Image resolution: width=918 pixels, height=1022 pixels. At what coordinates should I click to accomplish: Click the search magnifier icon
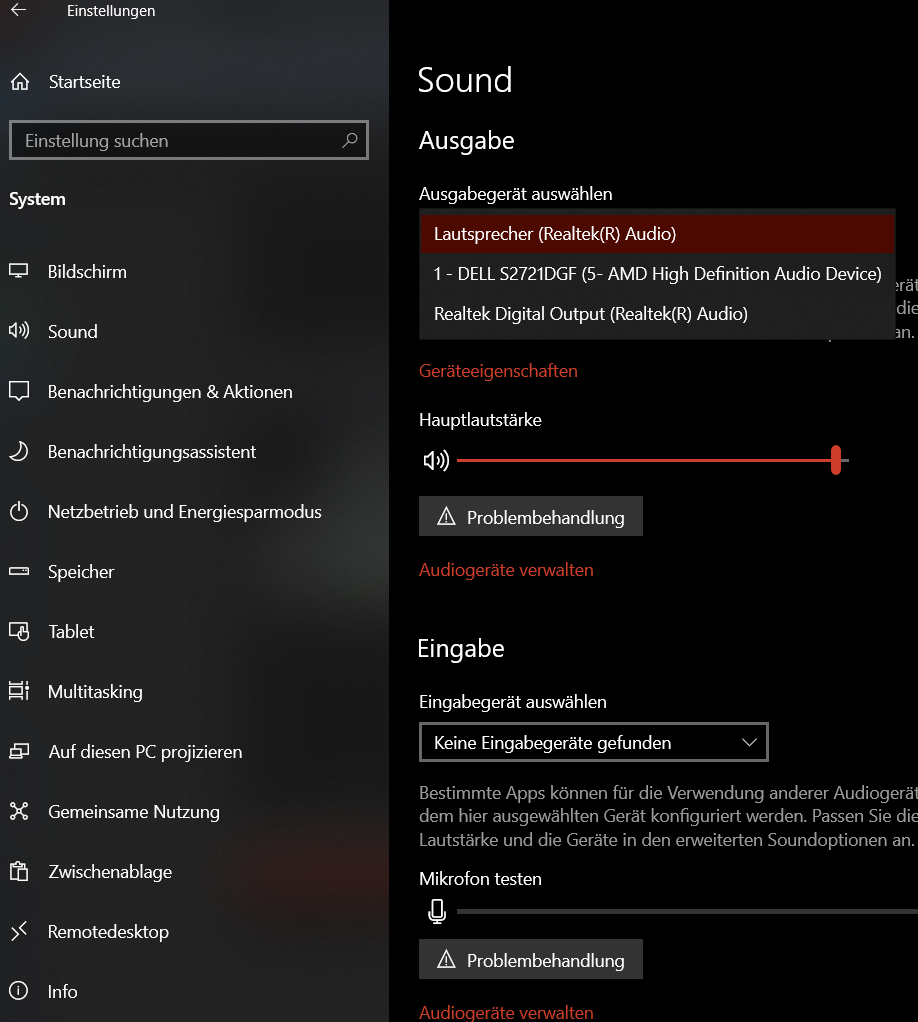(349, 141)
